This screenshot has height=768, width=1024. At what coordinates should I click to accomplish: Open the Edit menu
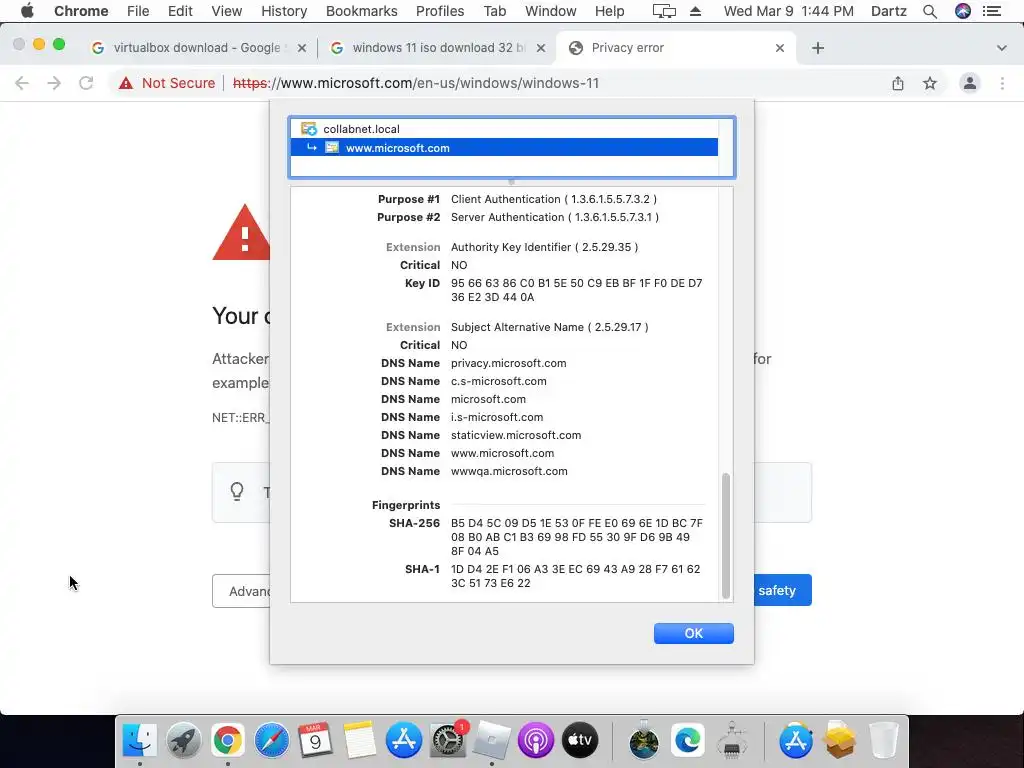click(180, 11)
